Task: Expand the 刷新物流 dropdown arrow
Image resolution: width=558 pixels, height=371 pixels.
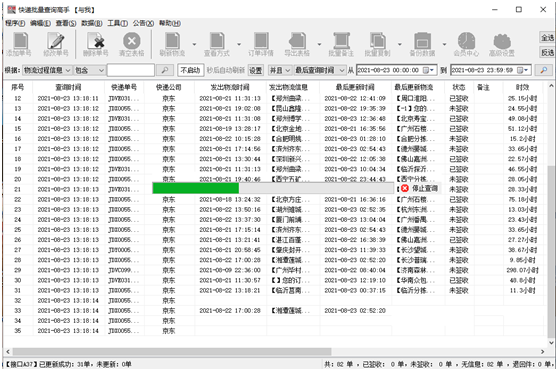Action: (x=194, y=44)
